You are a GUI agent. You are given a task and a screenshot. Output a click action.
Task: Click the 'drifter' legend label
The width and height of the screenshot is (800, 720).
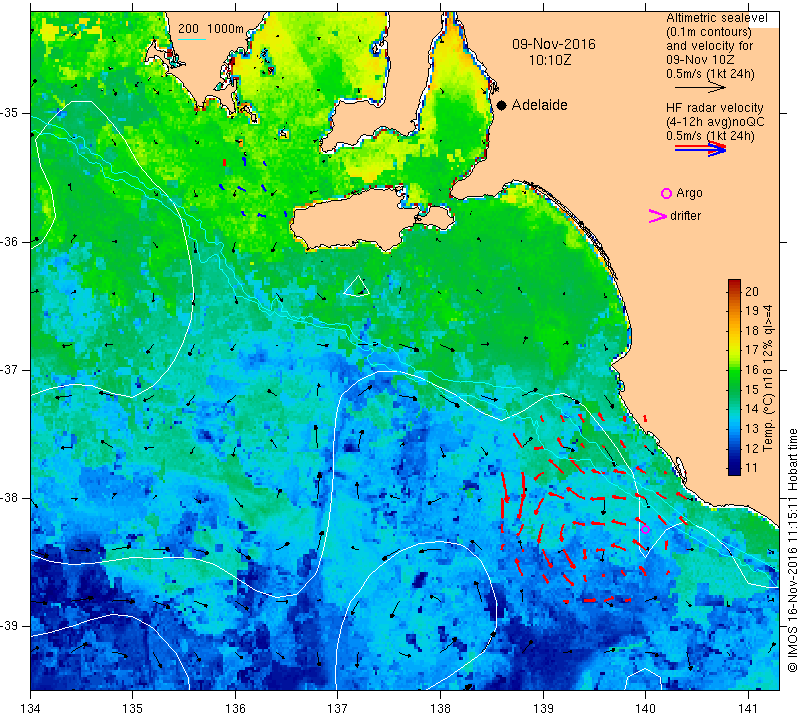click(x=685, y=216)
